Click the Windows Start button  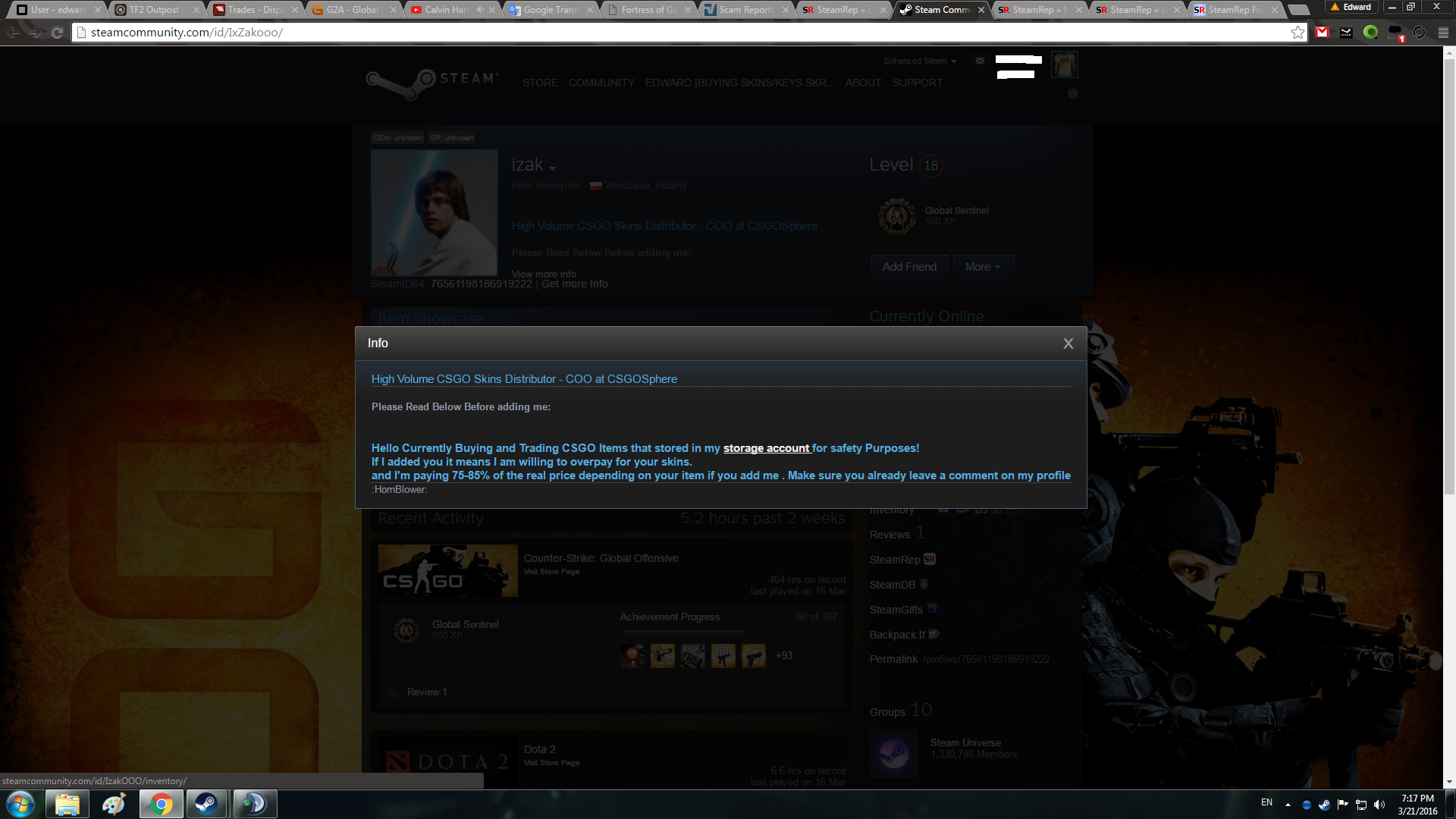(20, 804)
